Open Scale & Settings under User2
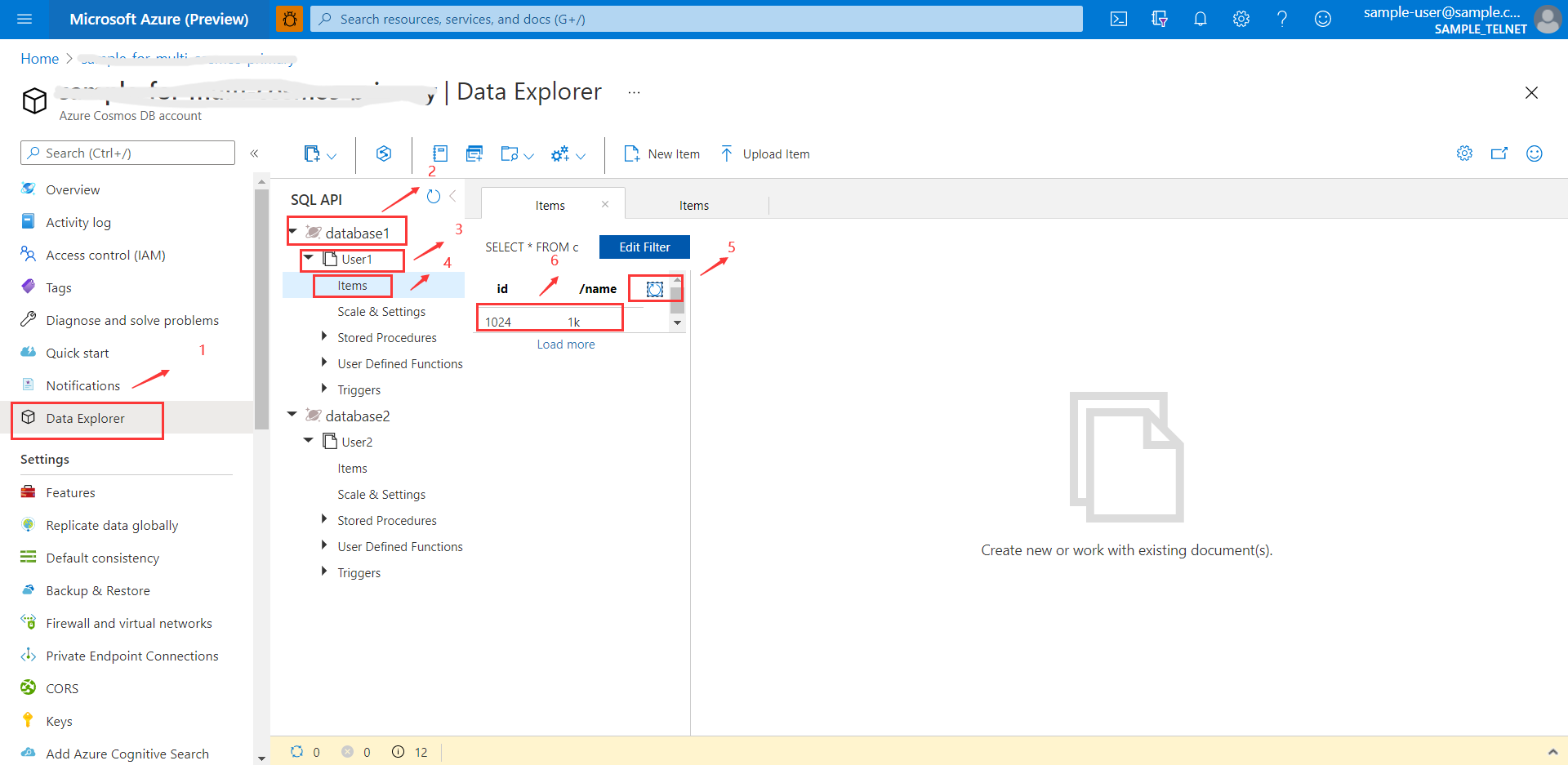 pos(381,494)
